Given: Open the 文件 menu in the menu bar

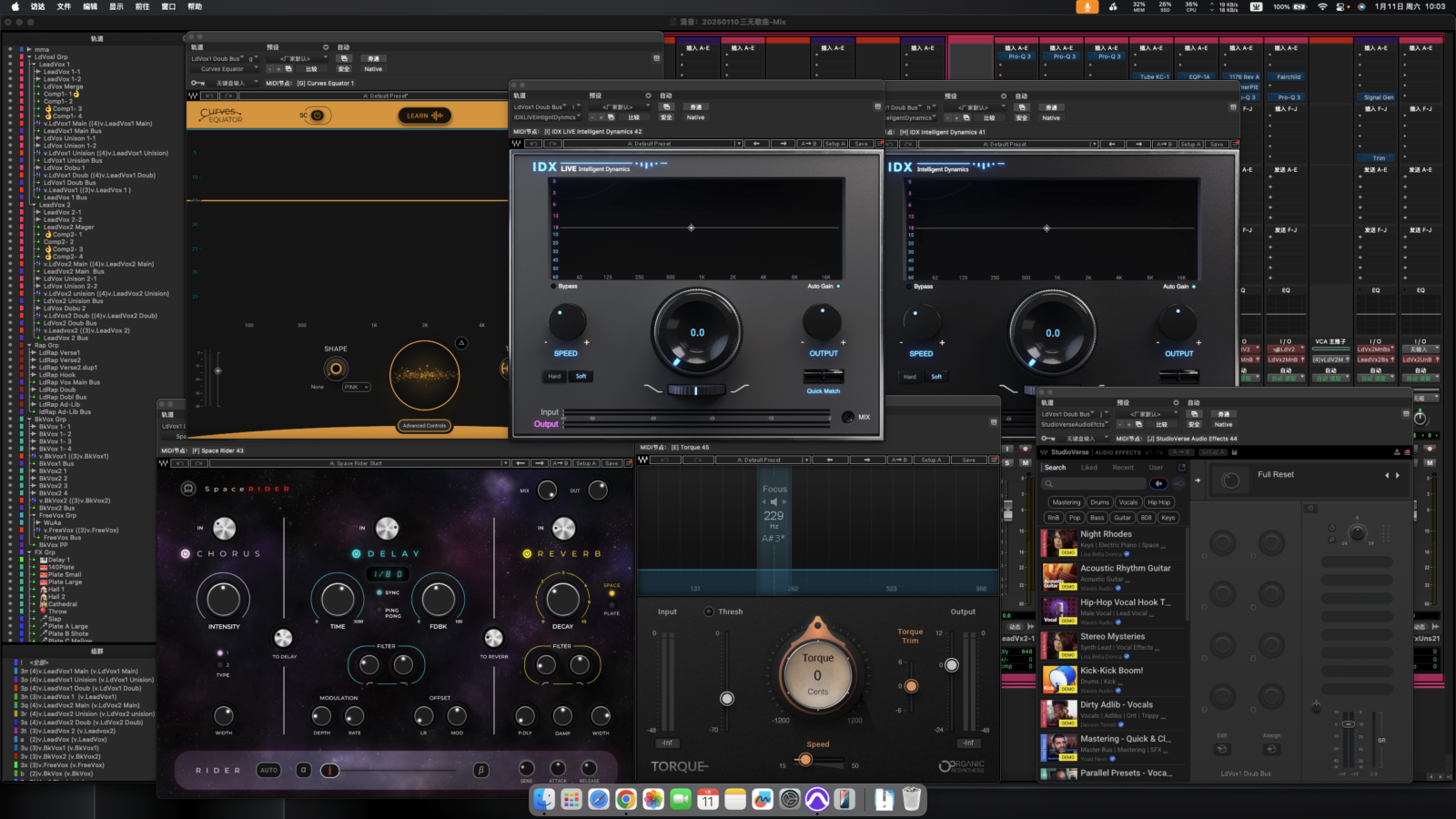Looking at the screenshot, I should click(64, 6).
